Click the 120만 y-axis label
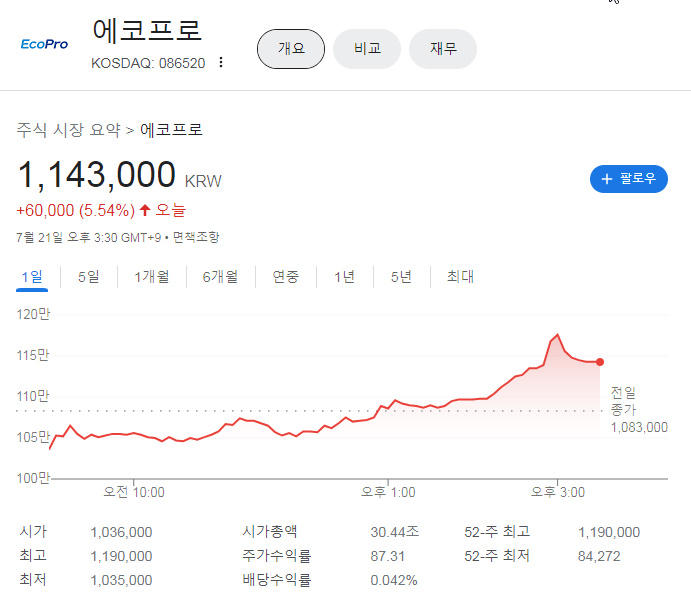Viewport: 691px width, 599px height. pos(33,314)
